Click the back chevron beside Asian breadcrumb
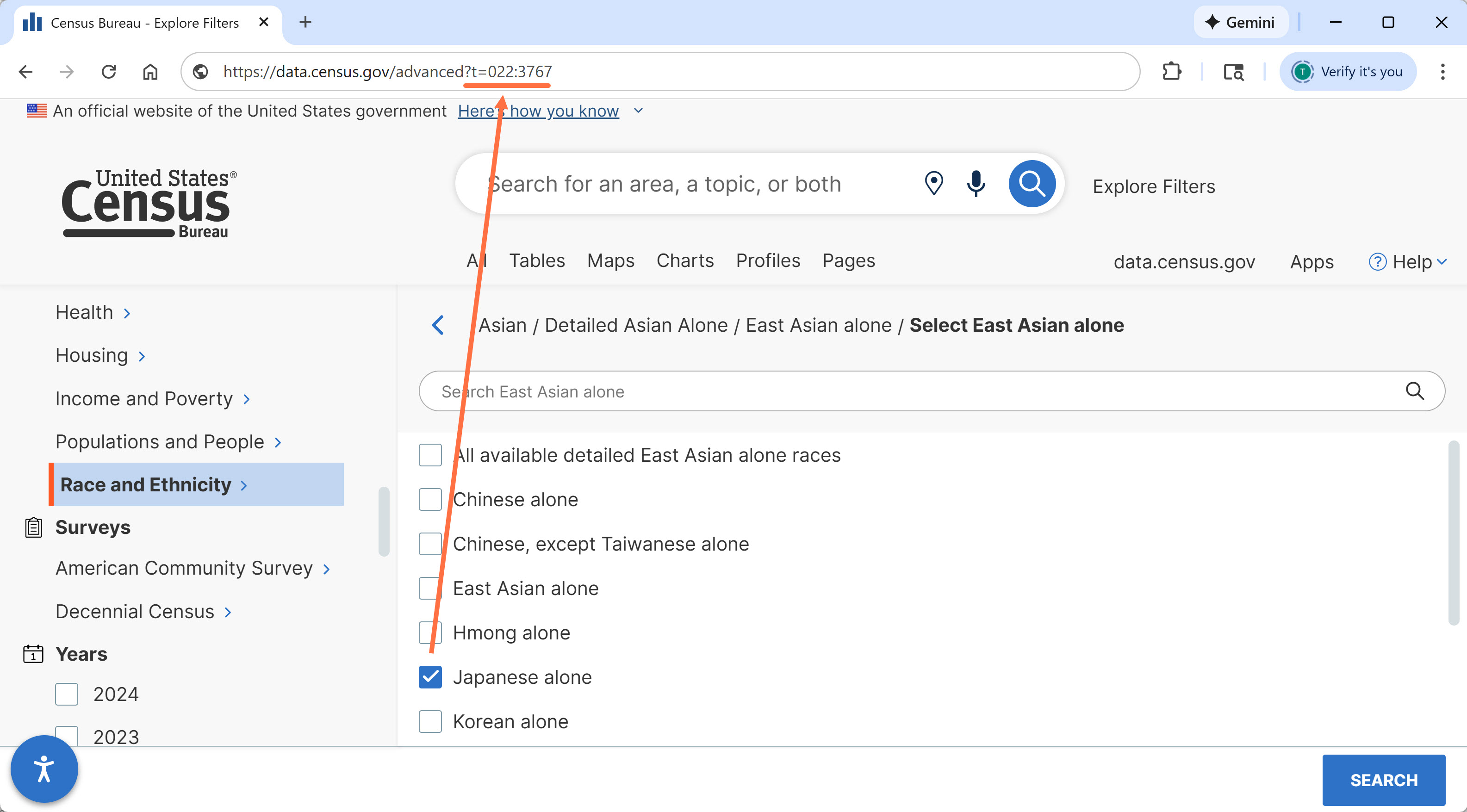Viewport: 1467px width, 812px height. coord(438,325)
